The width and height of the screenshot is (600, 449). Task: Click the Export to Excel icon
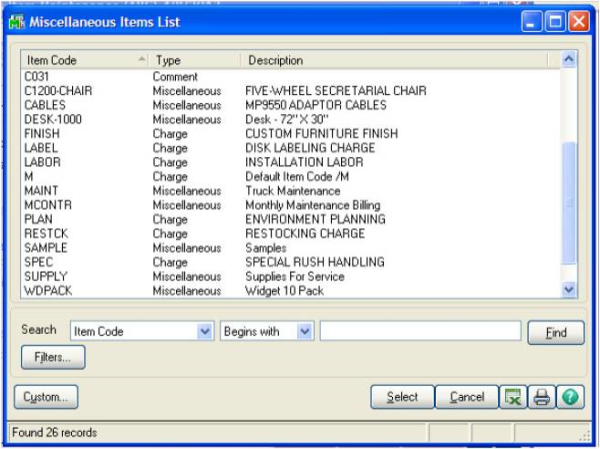coord(513,397)
